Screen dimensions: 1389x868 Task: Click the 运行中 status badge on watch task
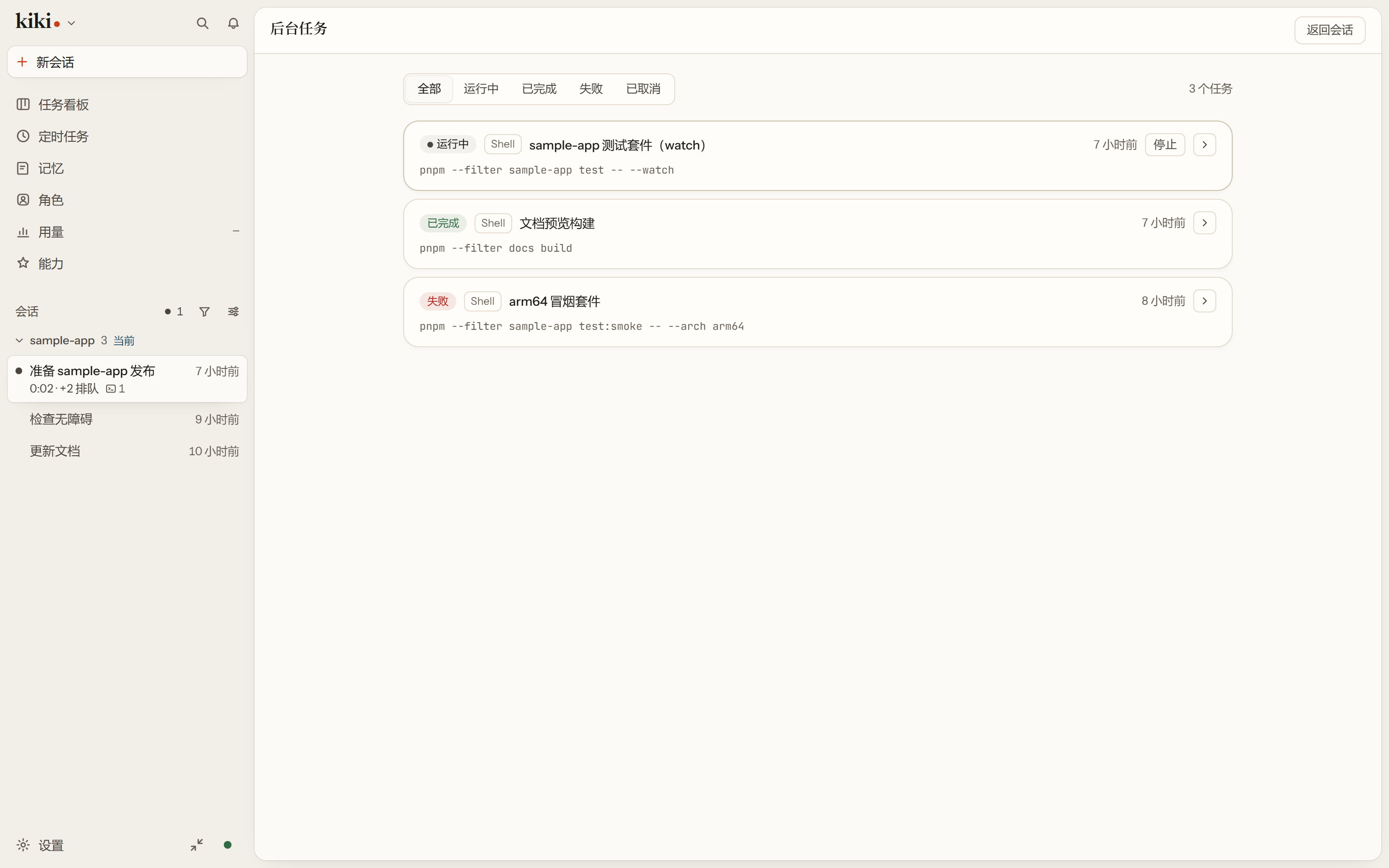click(447, 144)
